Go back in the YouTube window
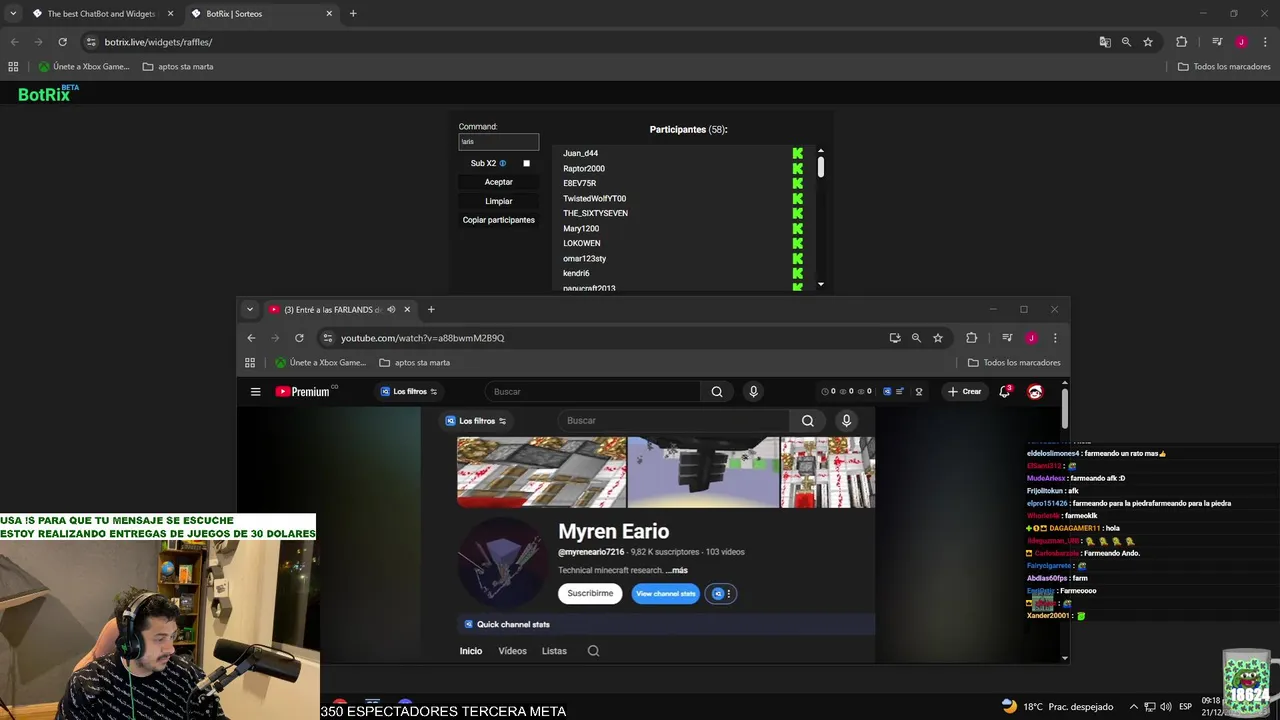Viewport: 1280px width, 720px height. (x=251, y=338)
